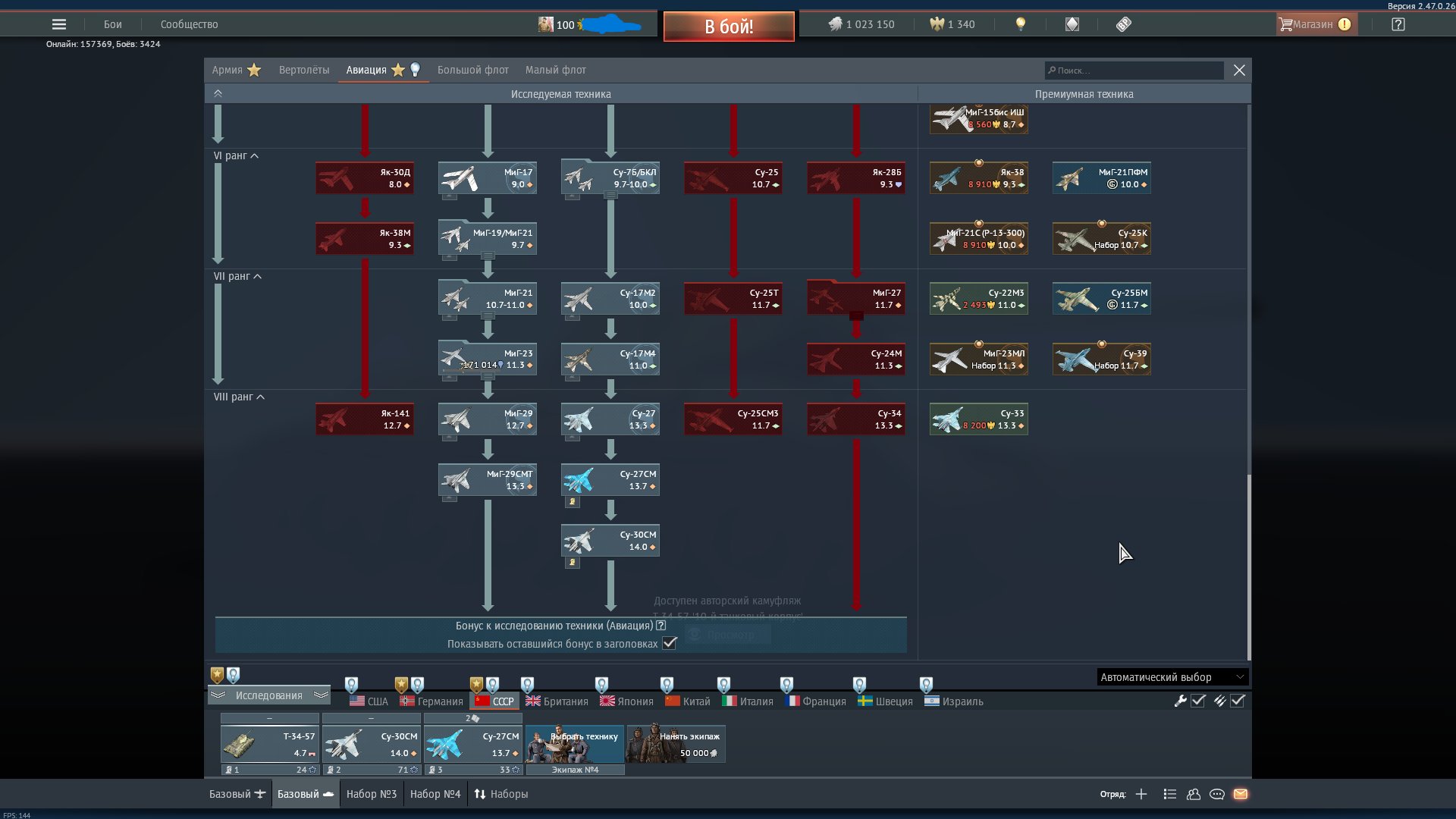Collapse the VII ранг section
The width and height of the screenshot is (1456, 819).
(x=238, y=276)
